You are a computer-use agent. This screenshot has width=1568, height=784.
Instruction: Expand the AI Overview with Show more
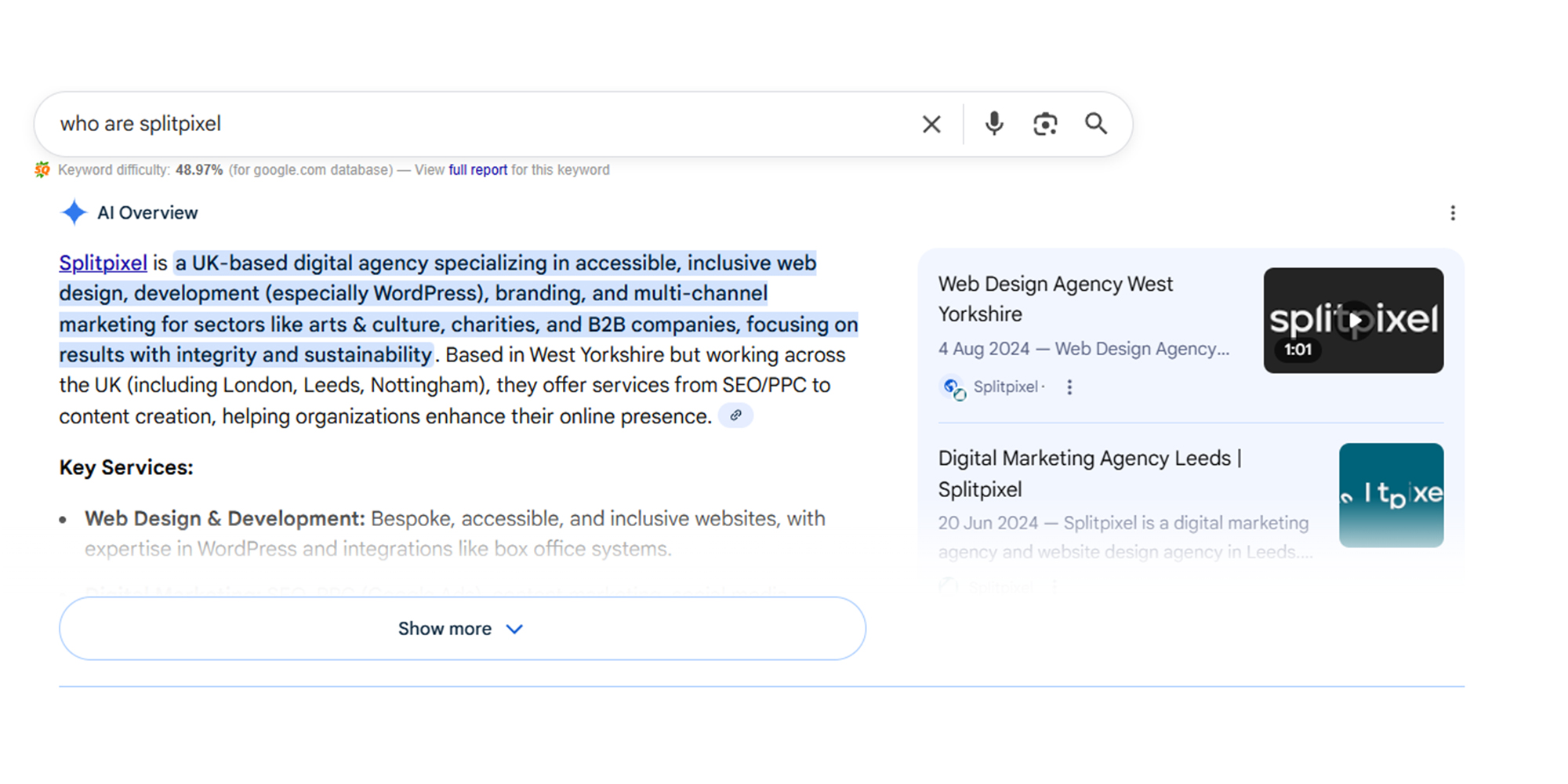pyautogui.click(x=462, y=629)
